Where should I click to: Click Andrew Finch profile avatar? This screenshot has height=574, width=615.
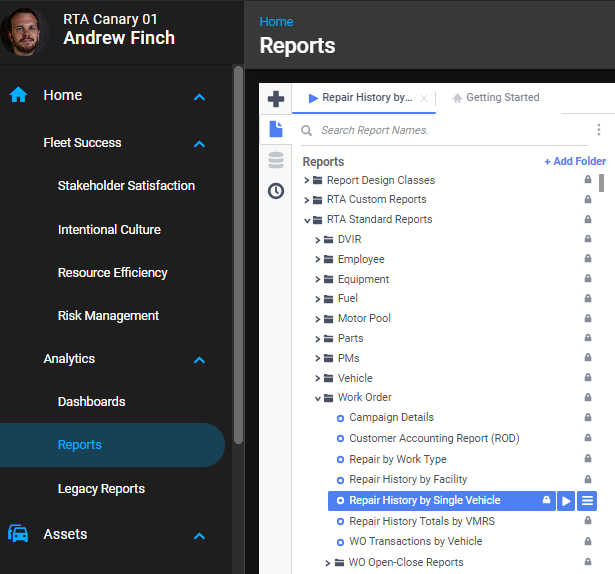tap(25, 31)
